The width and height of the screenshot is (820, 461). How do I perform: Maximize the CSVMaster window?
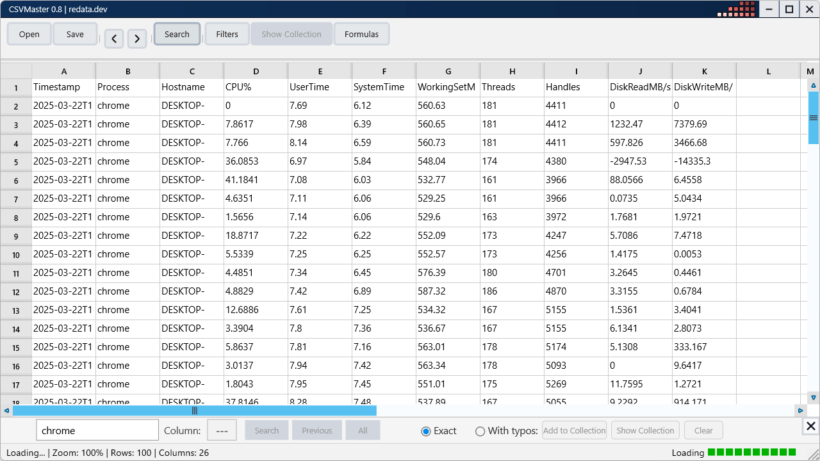tap(789, 9)
